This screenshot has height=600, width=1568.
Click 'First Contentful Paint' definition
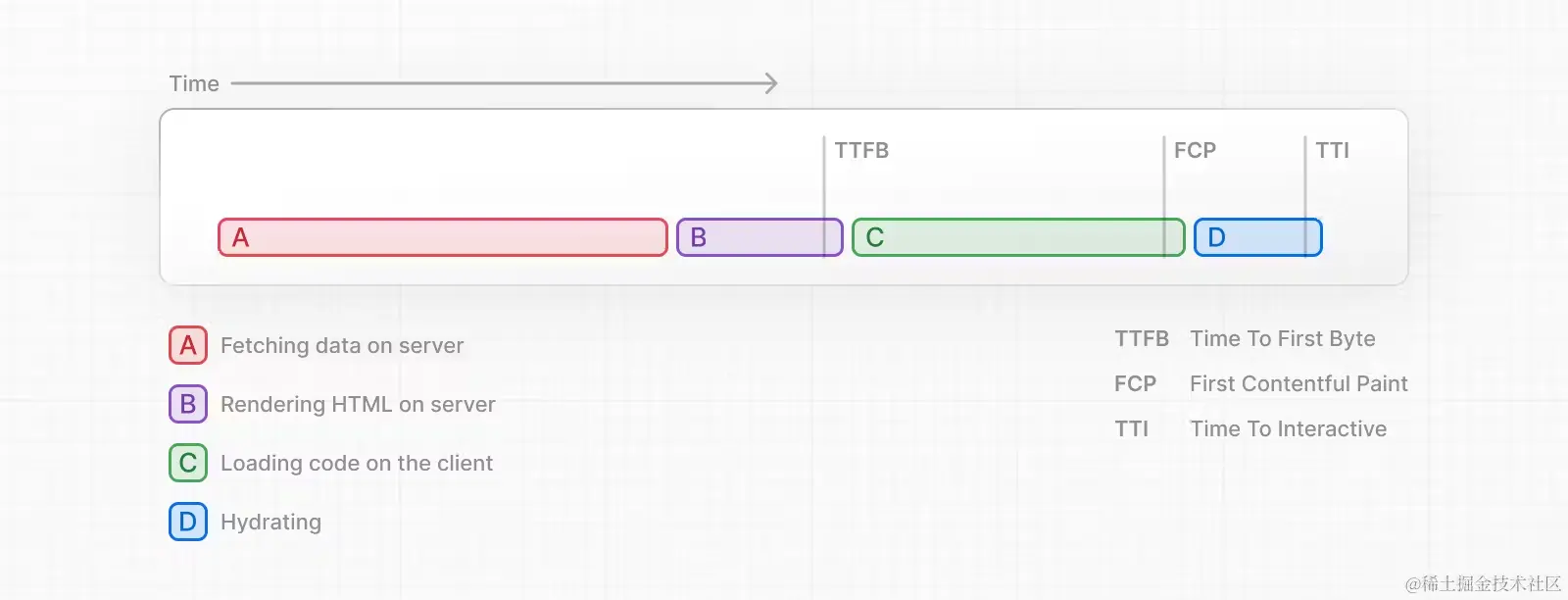click(1298, 383)
